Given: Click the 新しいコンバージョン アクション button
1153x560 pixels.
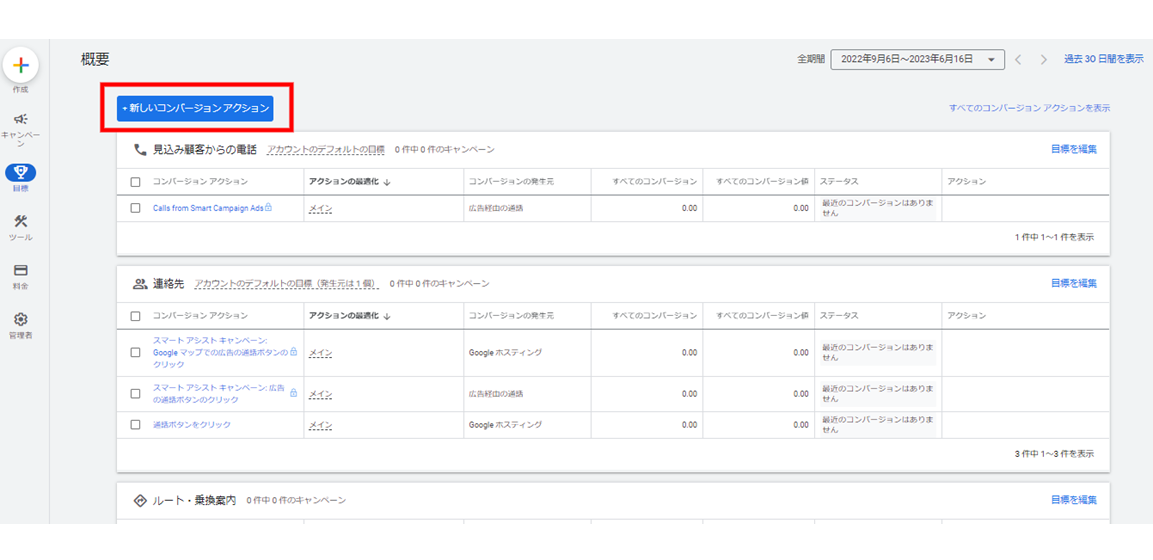Looking at the screenshot, I should coord(195,108).
